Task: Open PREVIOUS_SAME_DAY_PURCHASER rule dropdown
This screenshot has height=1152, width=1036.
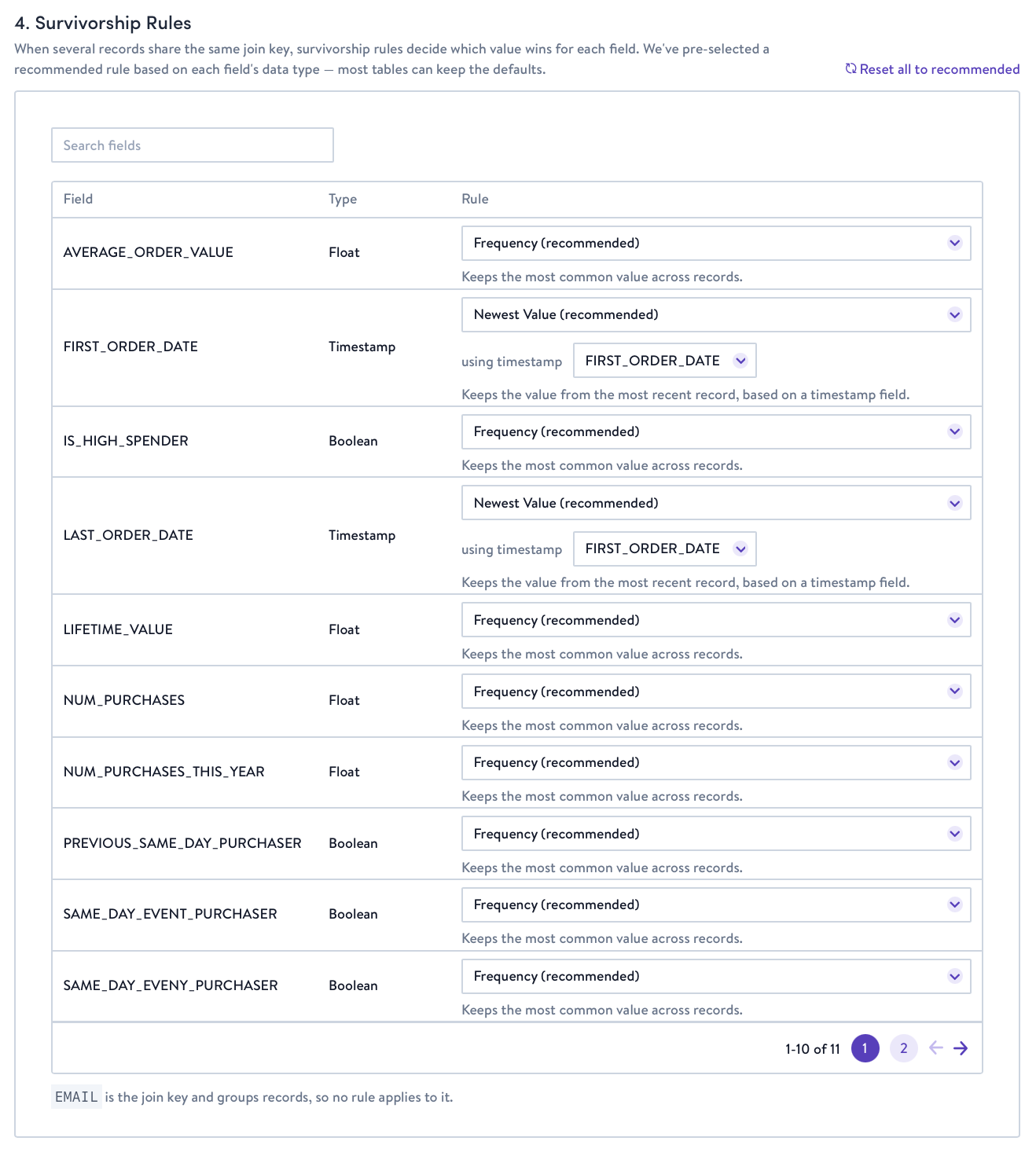Action: point(716,834)
